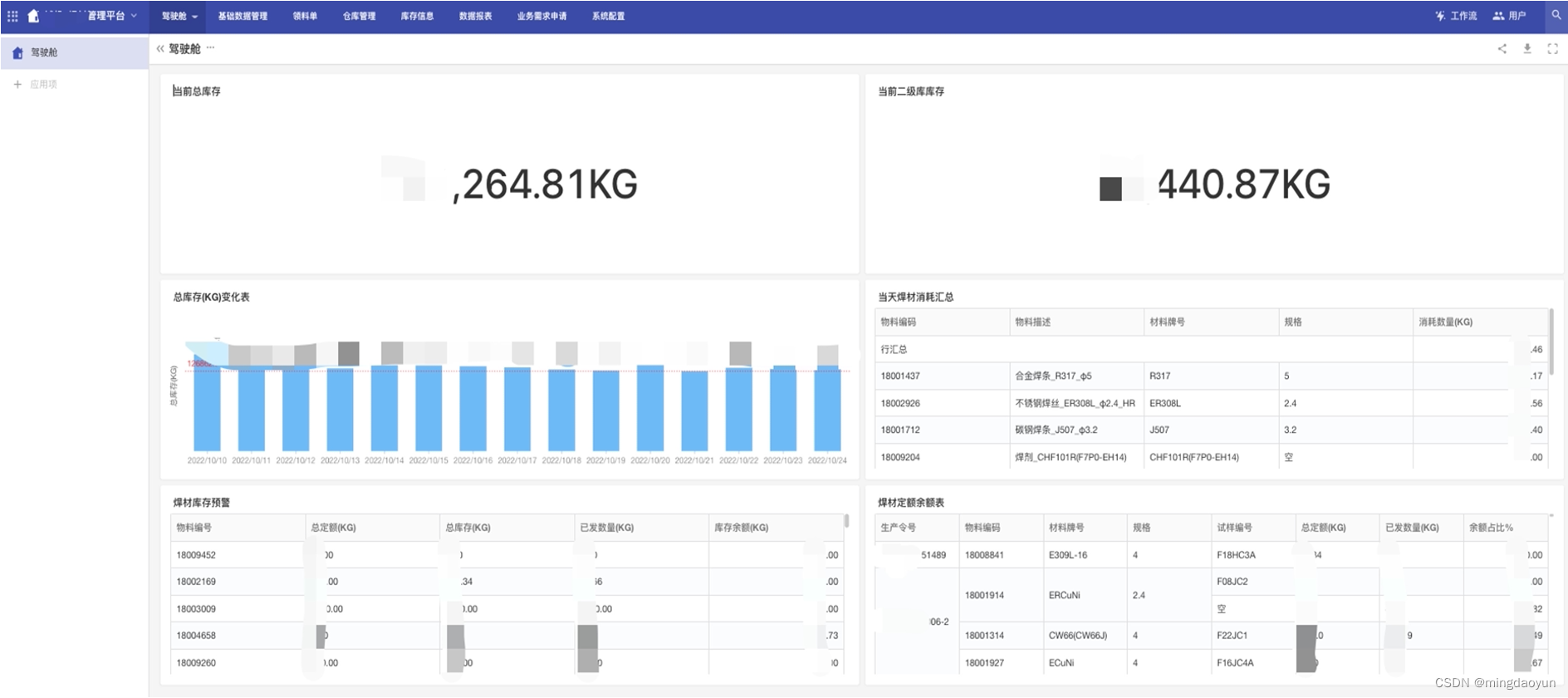Screen dimensions: 1568x698
Task: Click sample number F22JC1 cell
Action: pos(1253,636)
